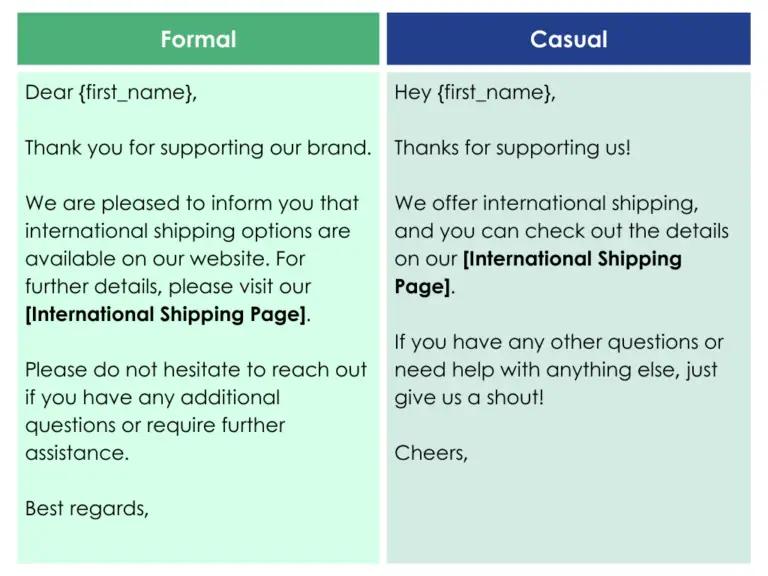Image resolution: width=768 pixels, height=576 pixels.
Task: Click "available on our website. For" line
Action: (165, 258)
